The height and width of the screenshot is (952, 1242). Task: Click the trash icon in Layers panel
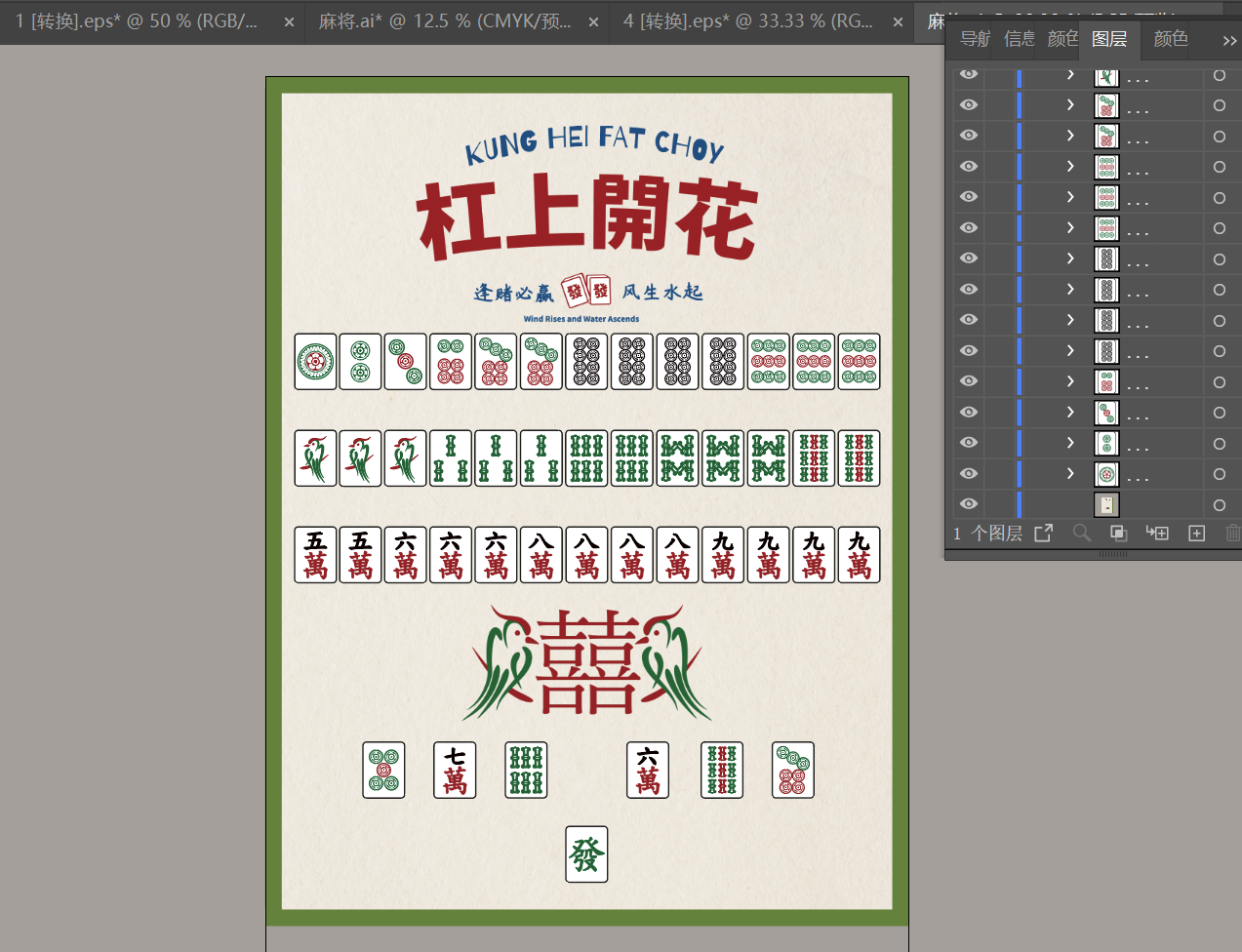pos(1232,533)
